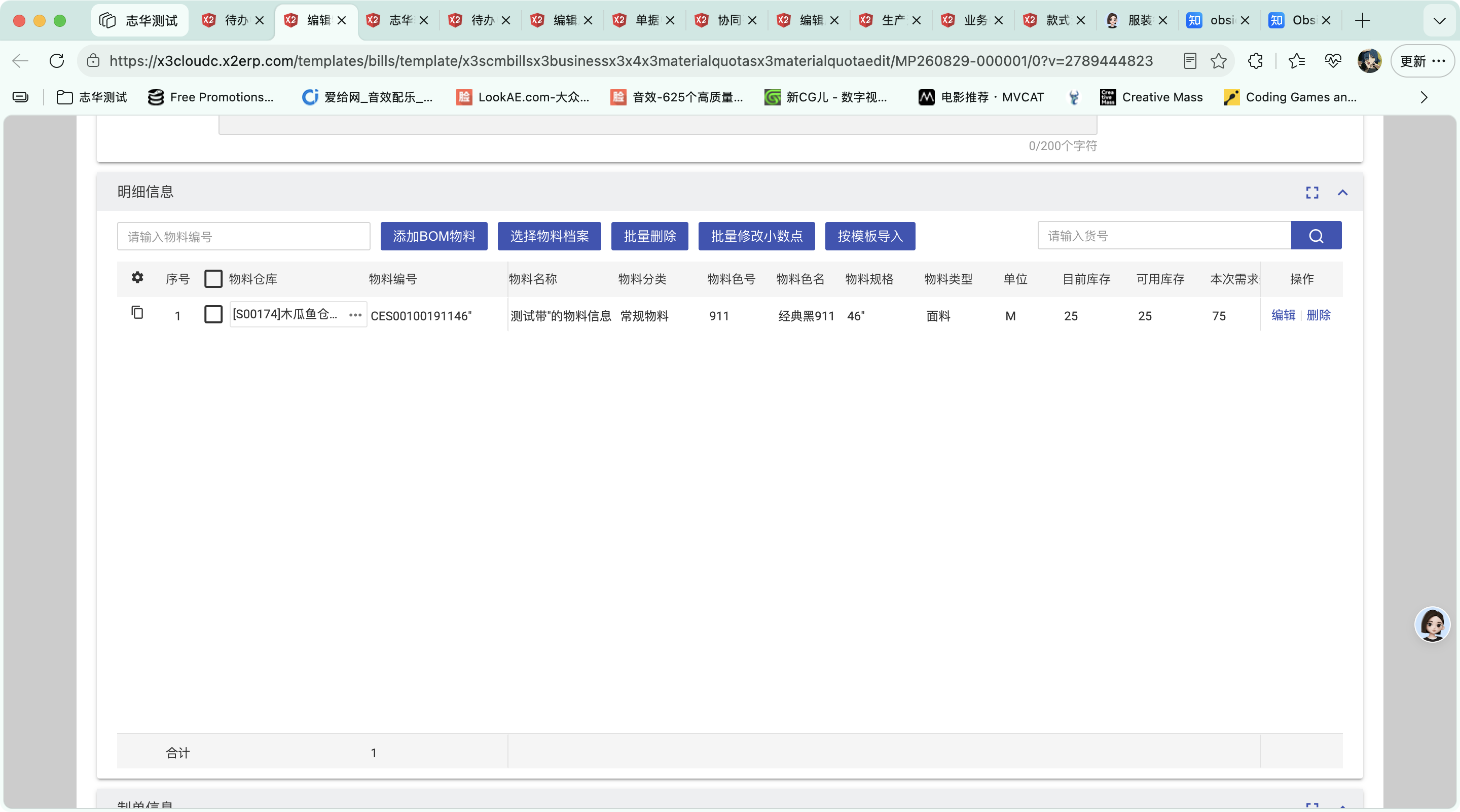This screenshot has height=812, width=1460.
Task: Switch to the 协同 browser tab
Action: 726,20
